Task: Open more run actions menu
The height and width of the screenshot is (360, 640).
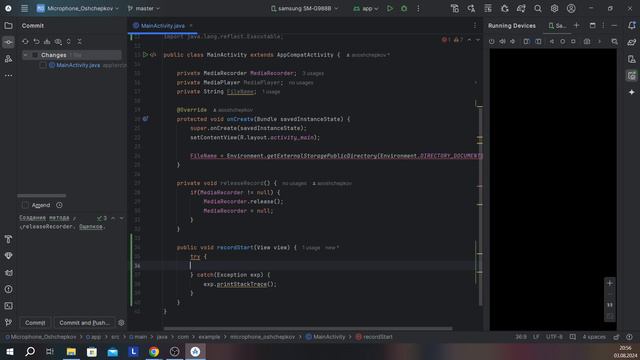Action: 418,8
